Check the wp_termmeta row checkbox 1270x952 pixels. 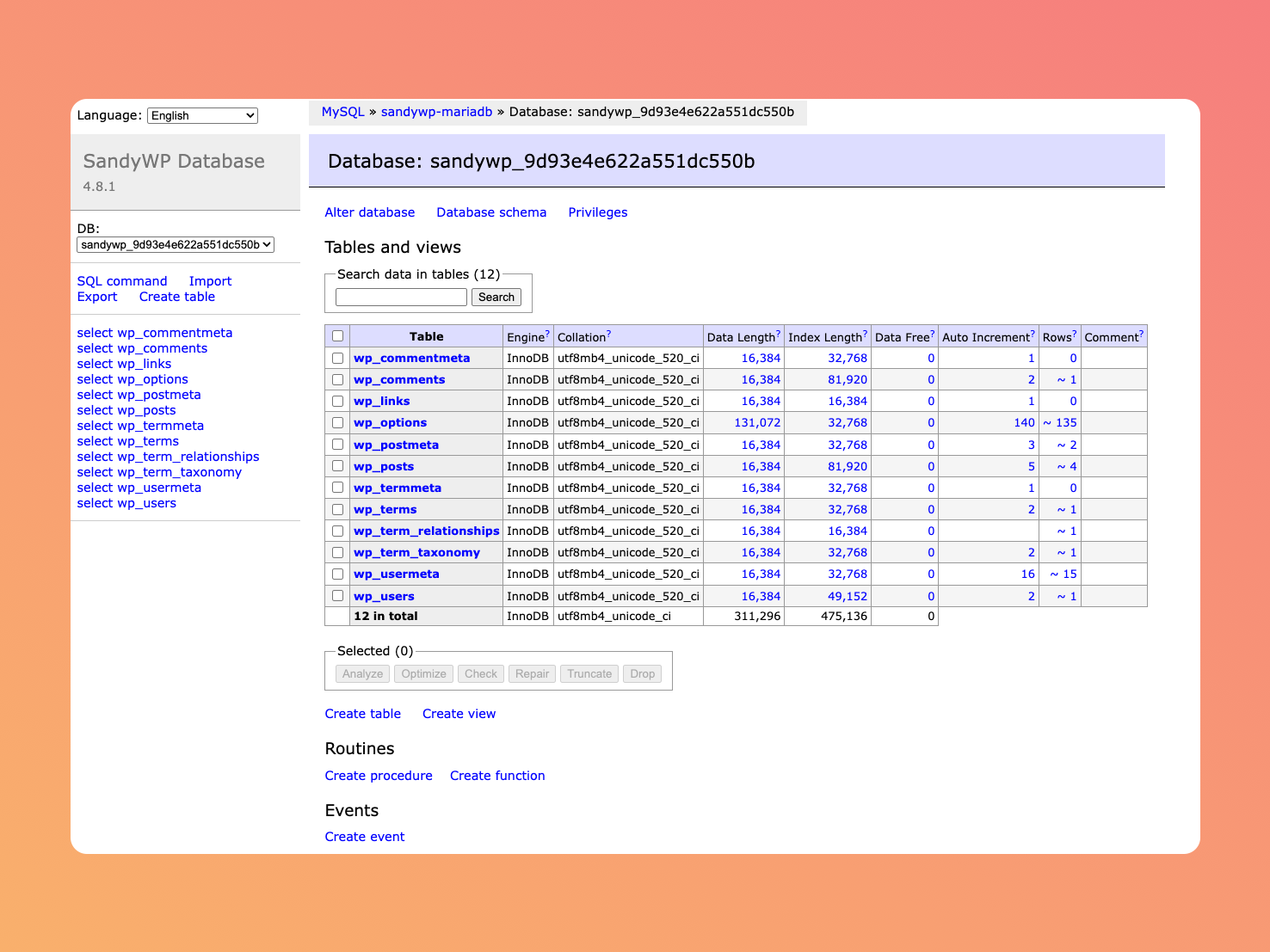(x=337, y=488)
